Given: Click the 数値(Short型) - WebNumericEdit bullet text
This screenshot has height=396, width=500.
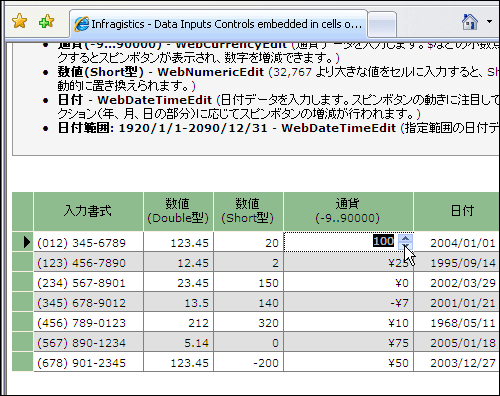Looking at the screenshot, I should [x=160, y=72].
